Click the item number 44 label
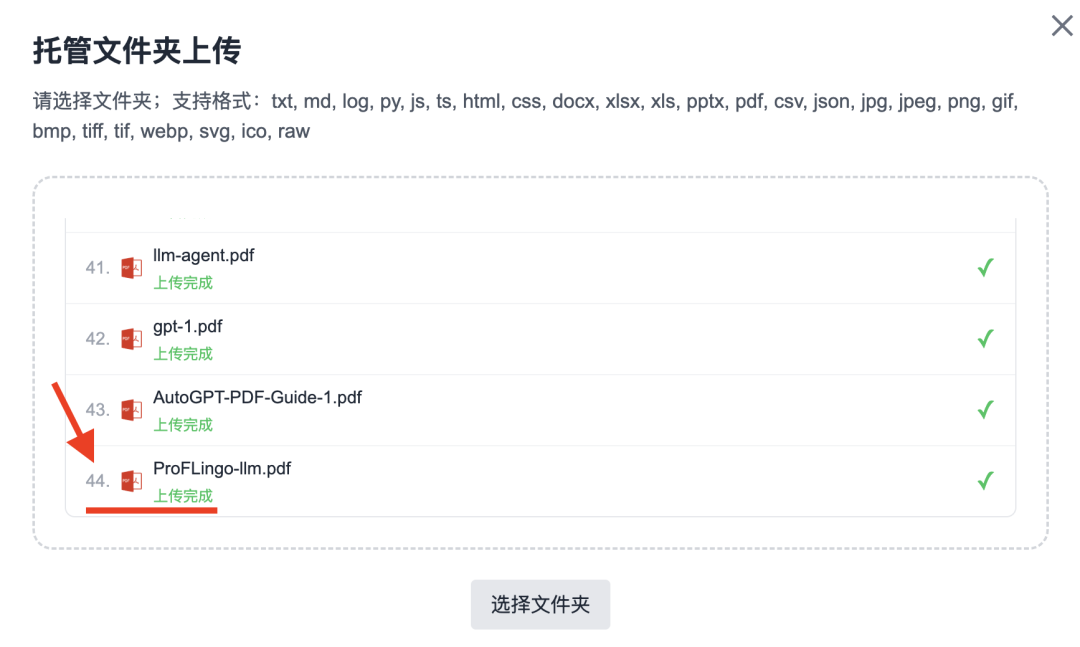The height and width of the screenshot is (647, 1080). click(97, 481)
